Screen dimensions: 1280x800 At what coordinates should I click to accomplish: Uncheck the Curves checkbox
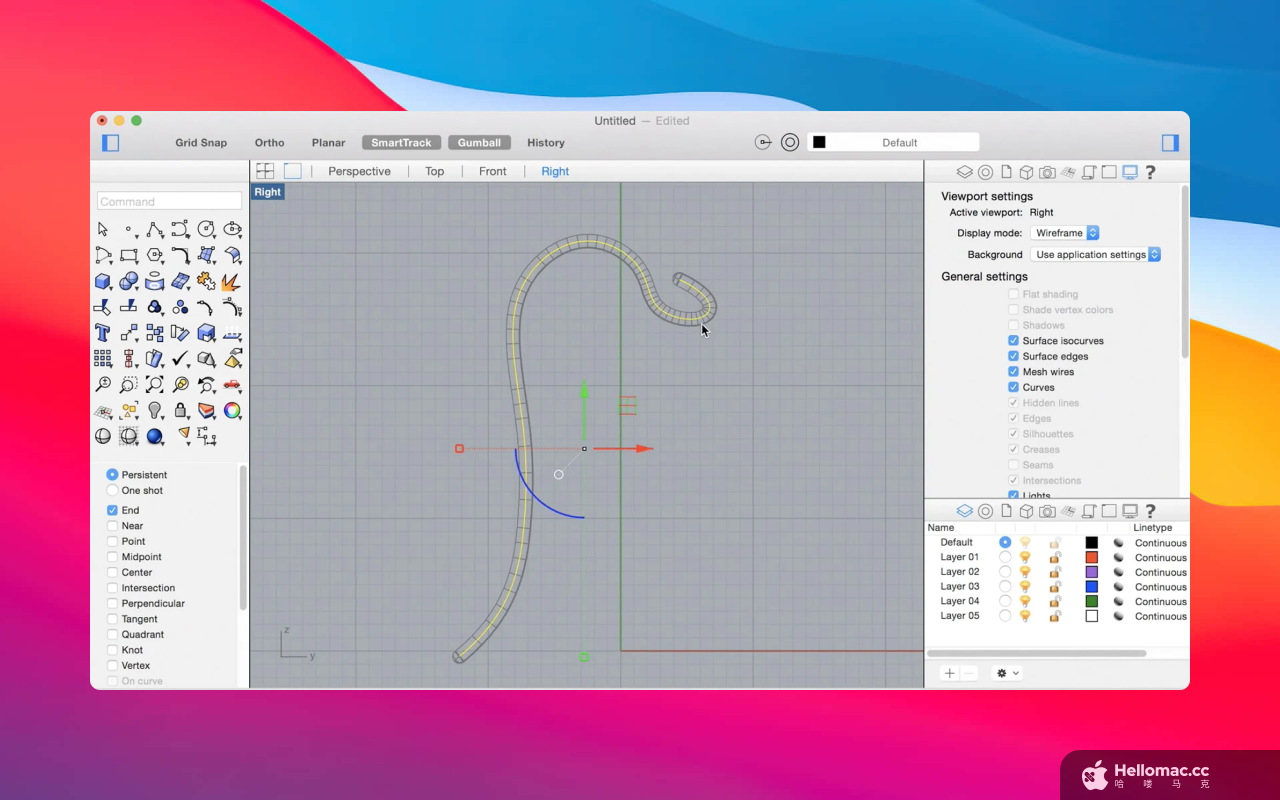pyautogui.click(x=1013, y=387)
